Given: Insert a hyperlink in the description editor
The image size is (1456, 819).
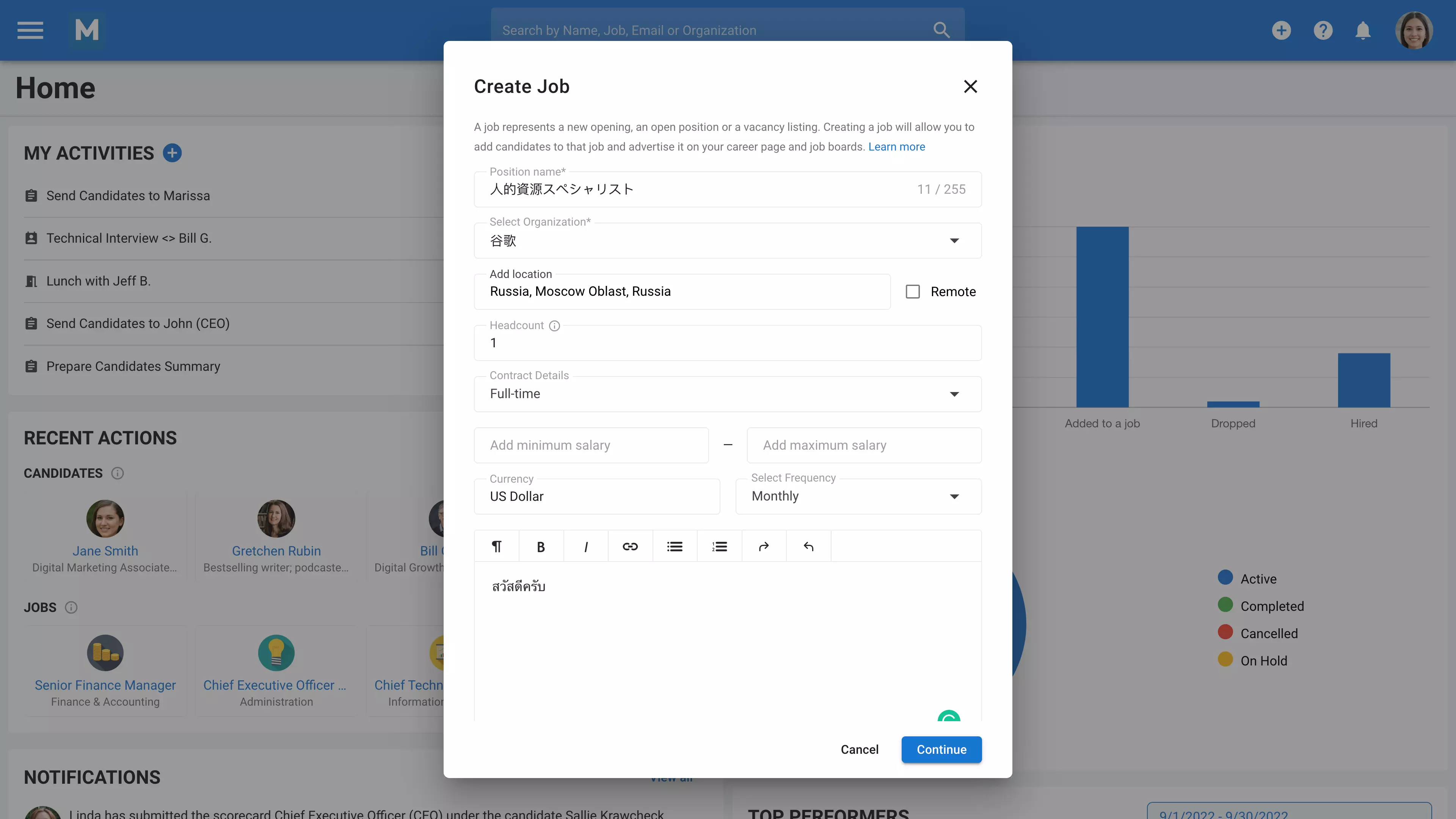Looking at the screenshot, I should pyautogui.click(x=630, y=546).
